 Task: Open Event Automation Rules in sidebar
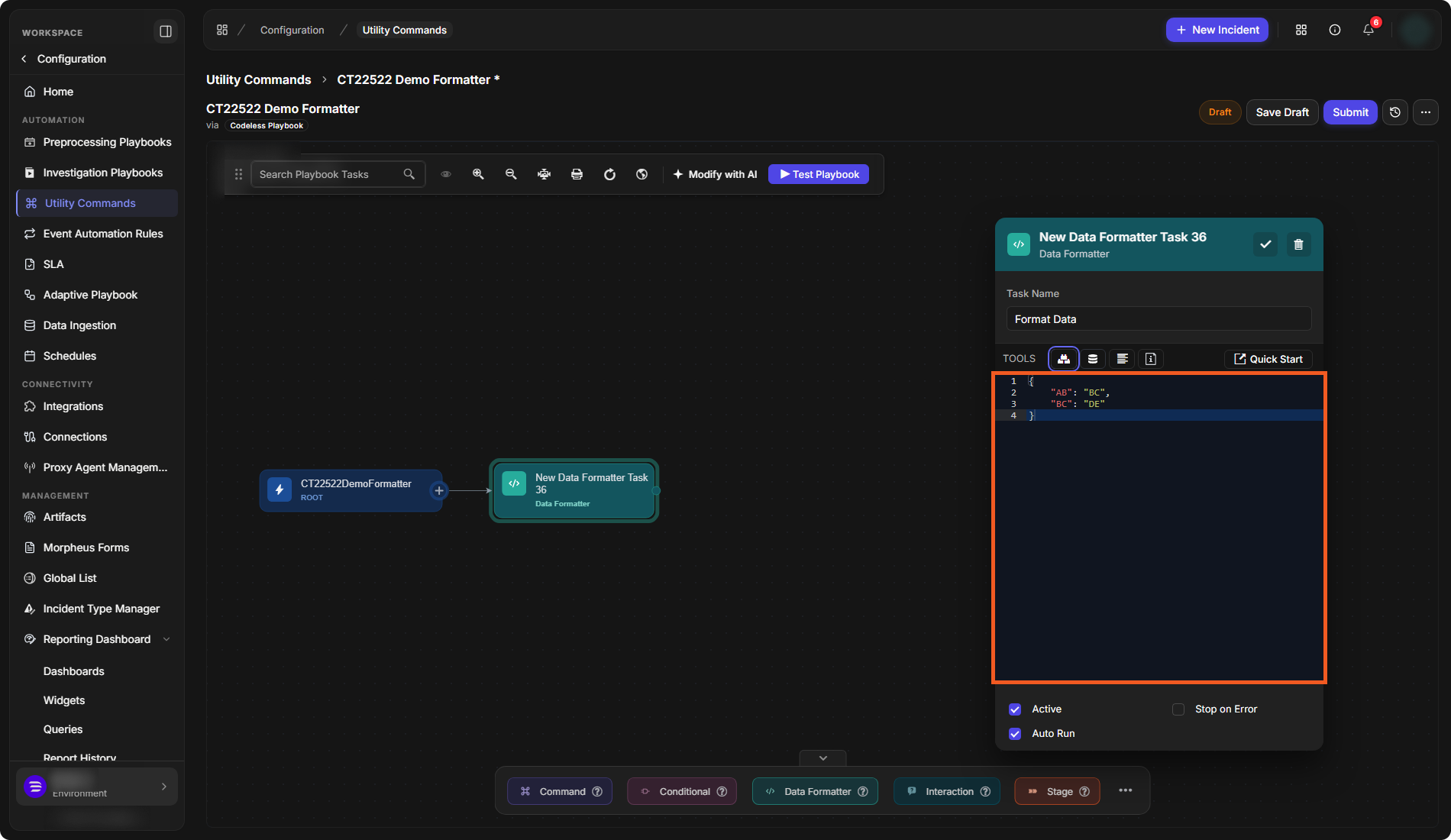[x=97, y=234]
